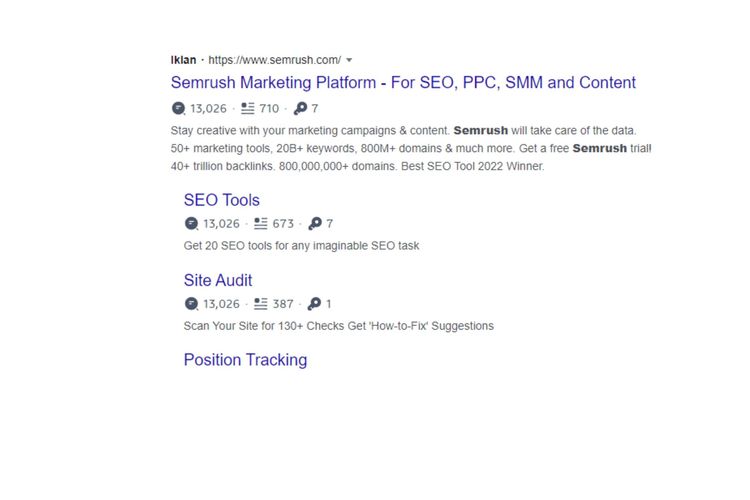
Task: Open the Position Tracking sitelink
Action: (245, 360)
